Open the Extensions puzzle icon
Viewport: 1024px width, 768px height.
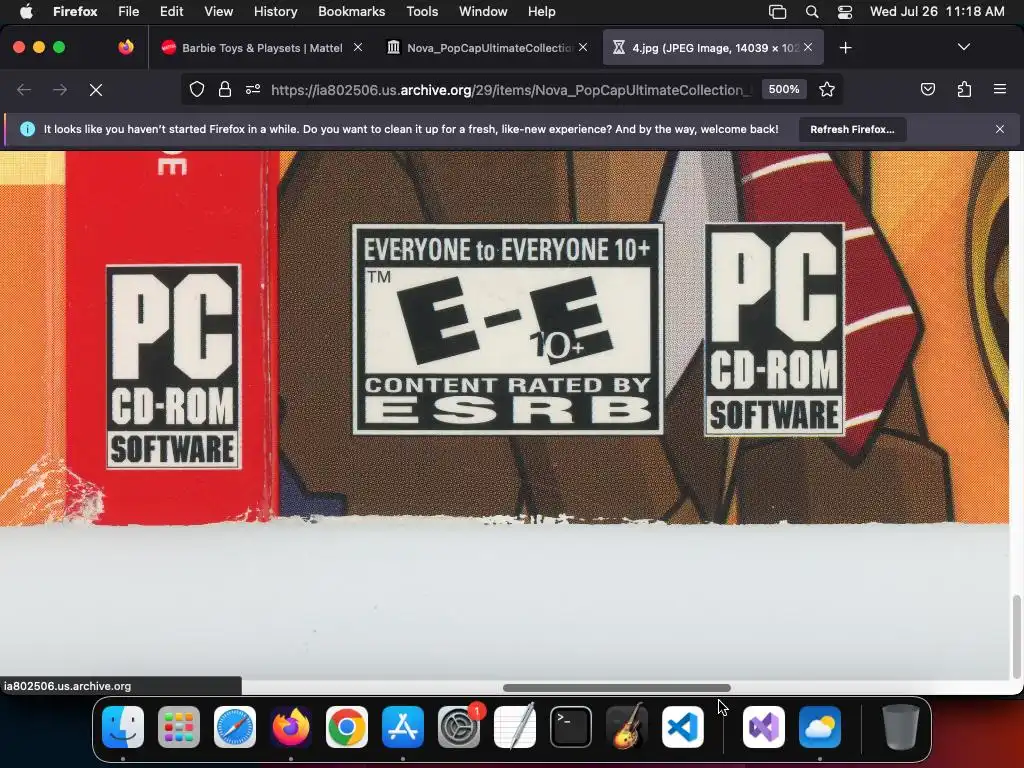pos(964,89)
